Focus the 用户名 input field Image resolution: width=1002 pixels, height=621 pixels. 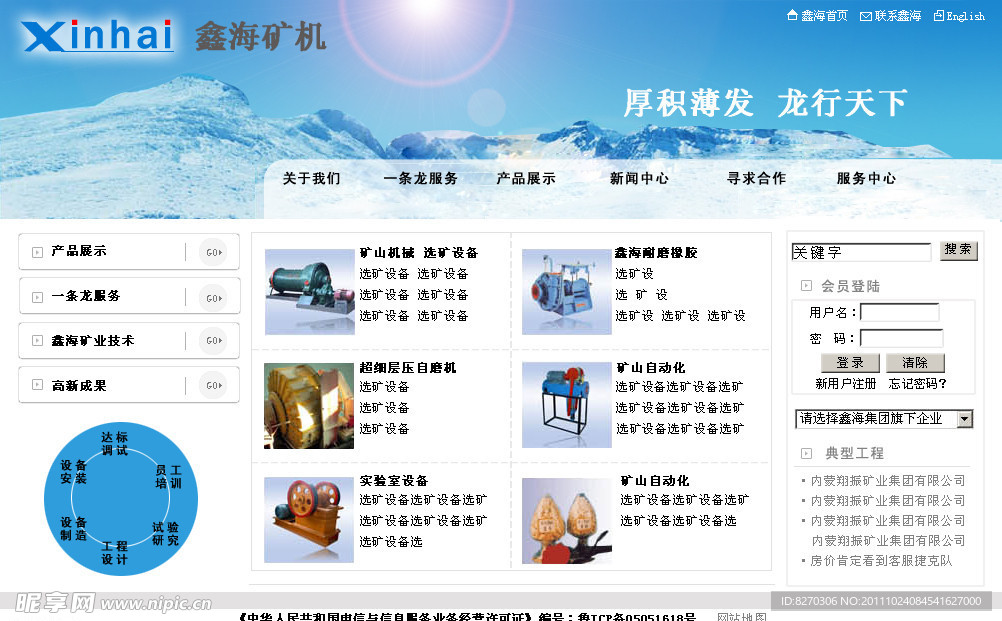pyautogui.click(x=900, y=312)
